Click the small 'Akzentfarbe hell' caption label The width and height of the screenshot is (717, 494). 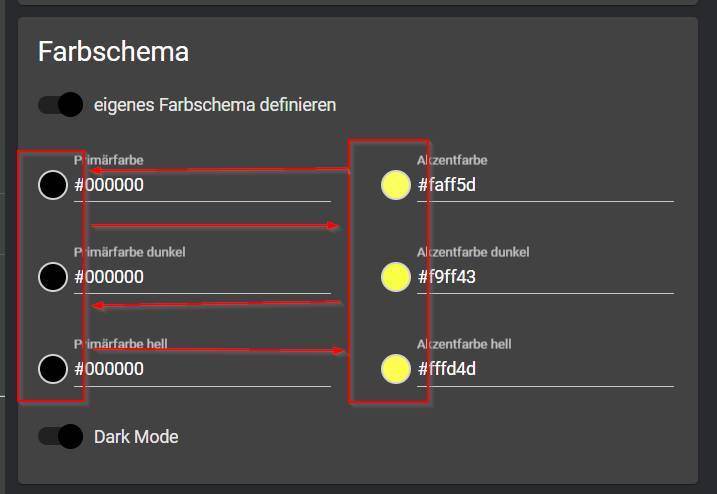pos(464,344)
